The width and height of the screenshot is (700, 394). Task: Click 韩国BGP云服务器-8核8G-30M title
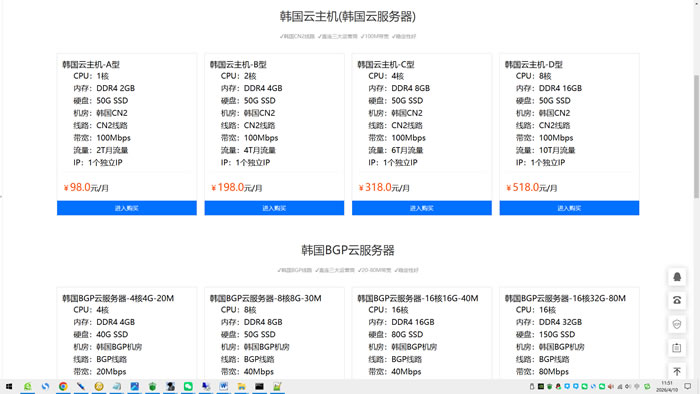tap(266, 298)
